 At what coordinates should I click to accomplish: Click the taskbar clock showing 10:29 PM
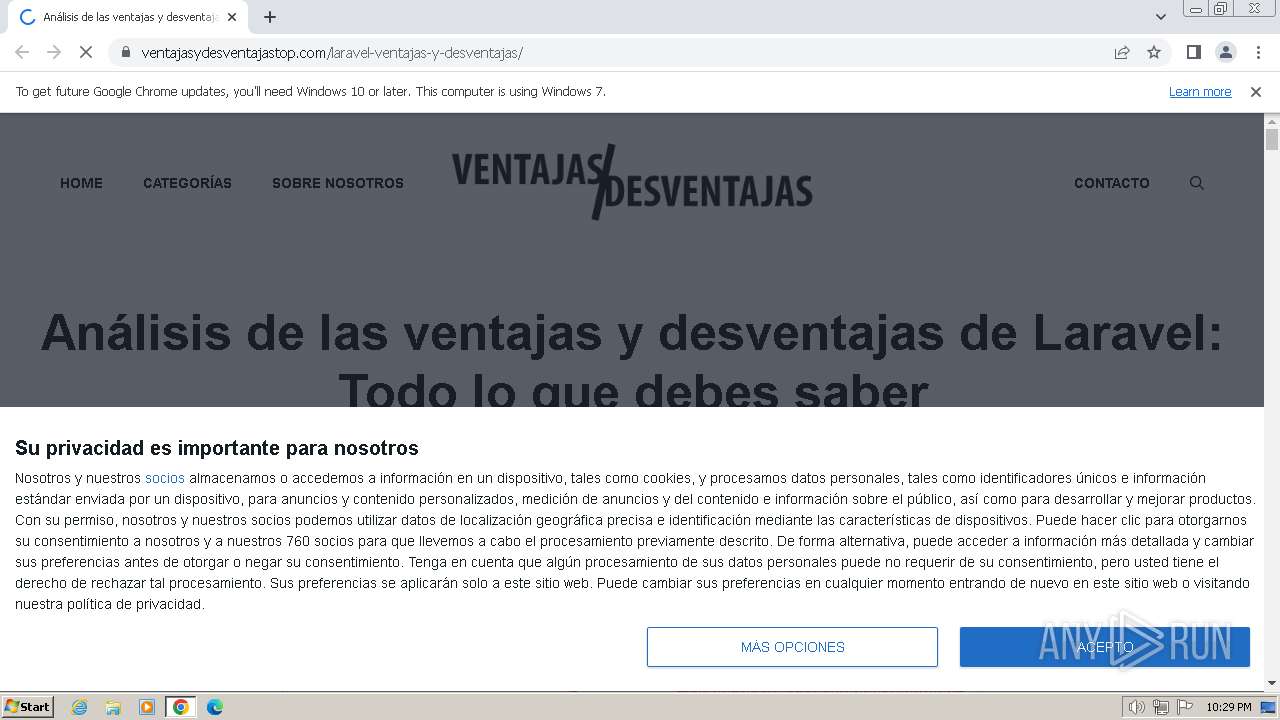pyautogui.click(x=1228, y=707)
